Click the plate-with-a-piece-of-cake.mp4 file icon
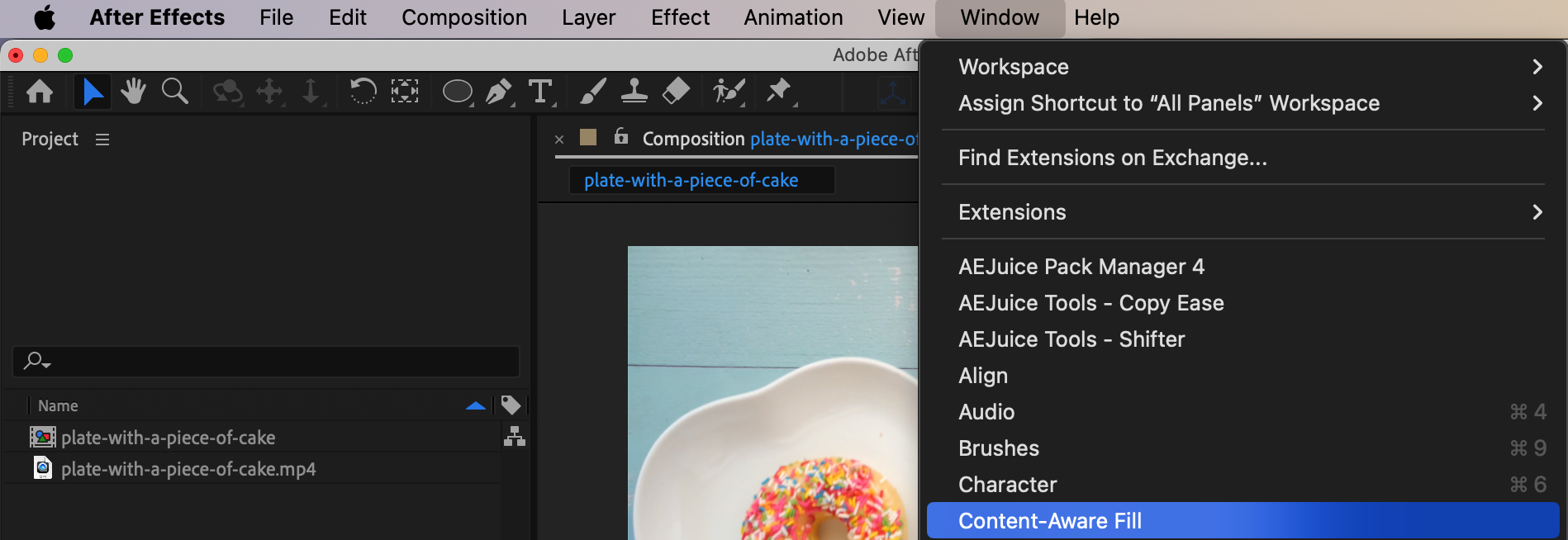1568x540 pixels. tap(43, 468)
